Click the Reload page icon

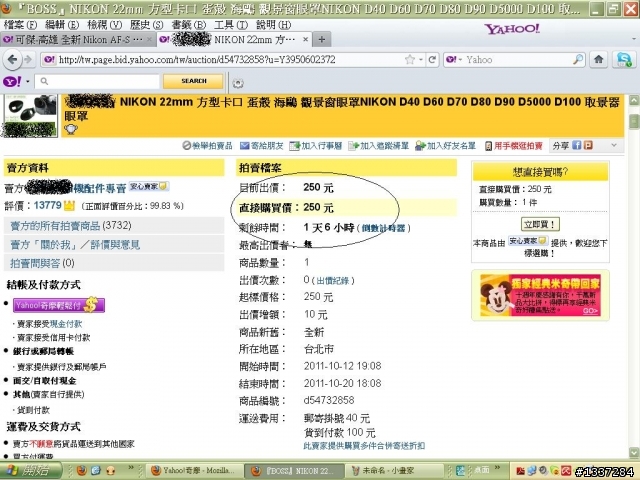[432, 60]
